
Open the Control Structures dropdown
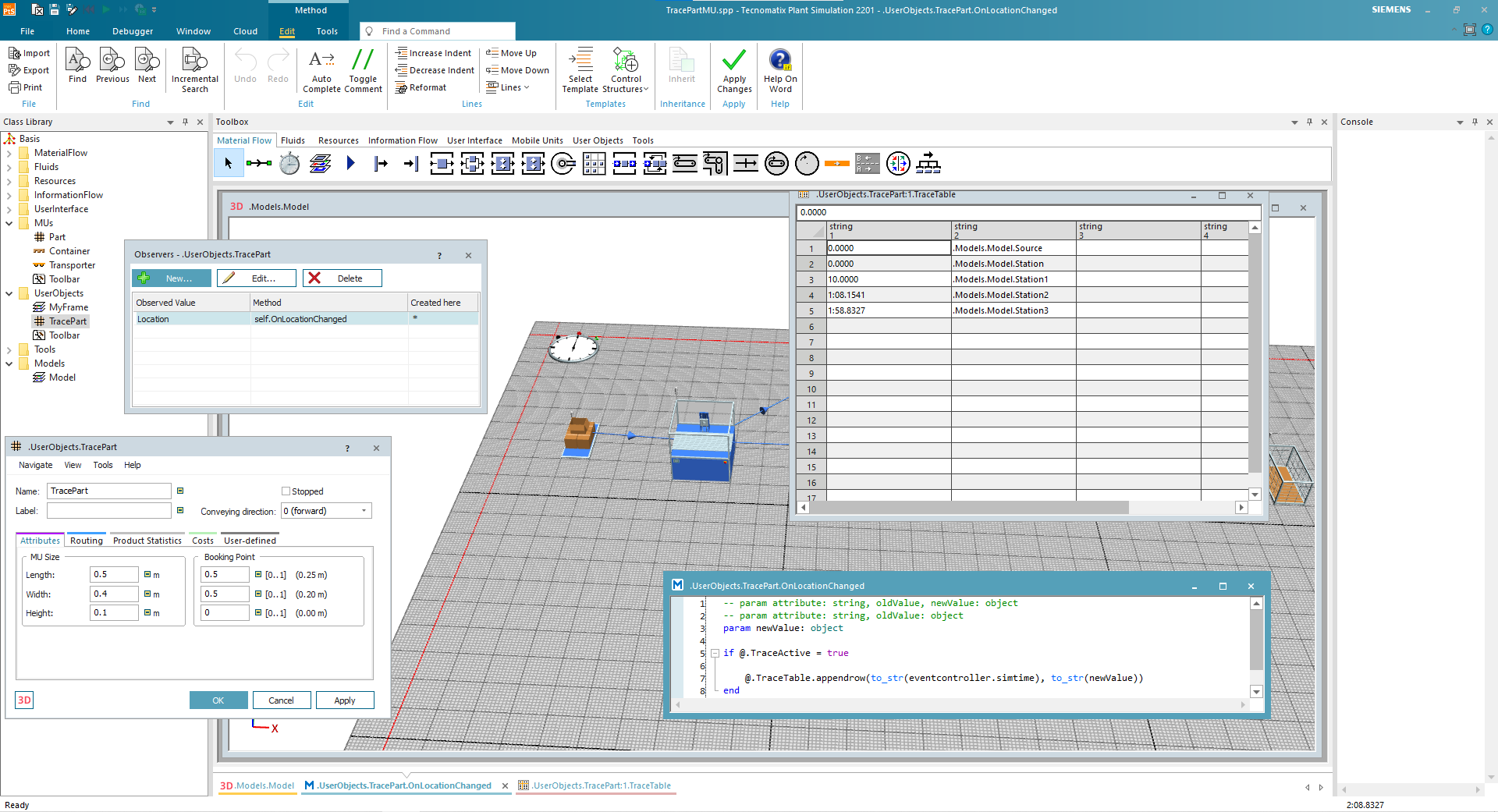point(626,70)
